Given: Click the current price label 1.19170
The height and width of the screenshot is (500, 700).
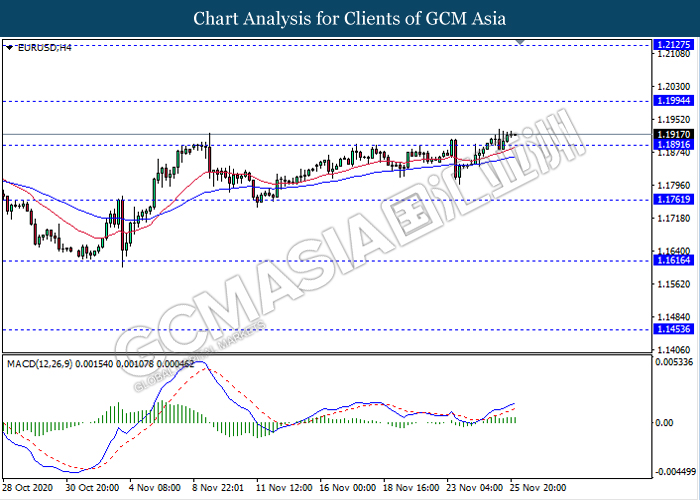Looking at the screenshot, I should (x=674, y=134).
